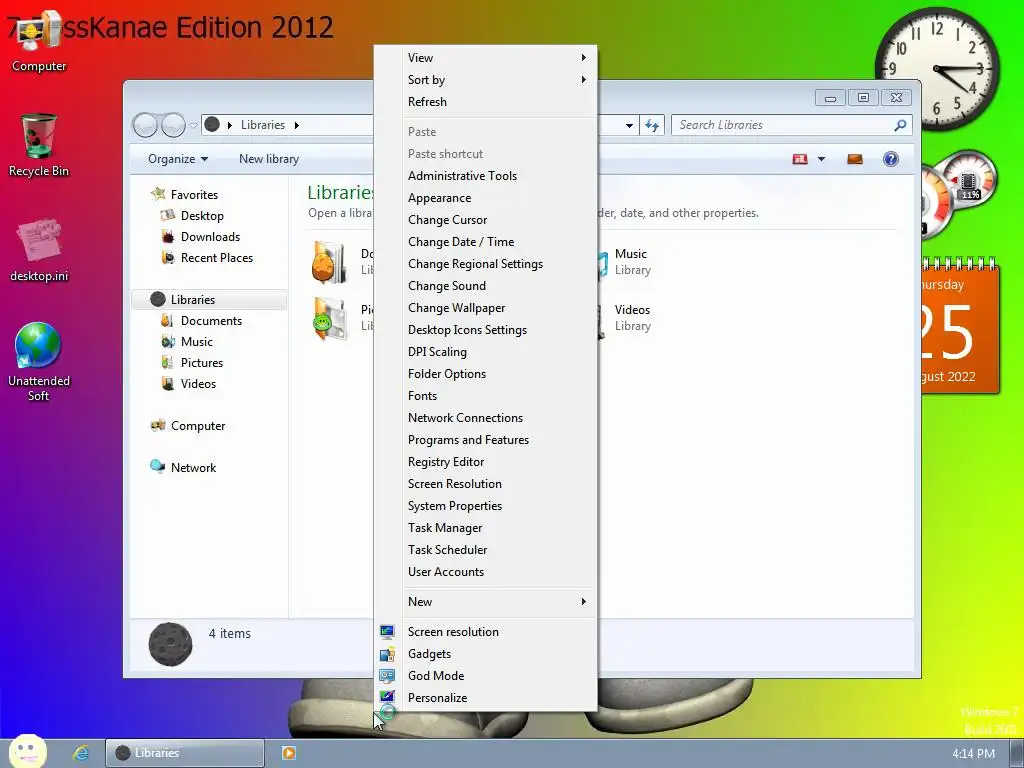Click the Personalize menu icon

387,697
